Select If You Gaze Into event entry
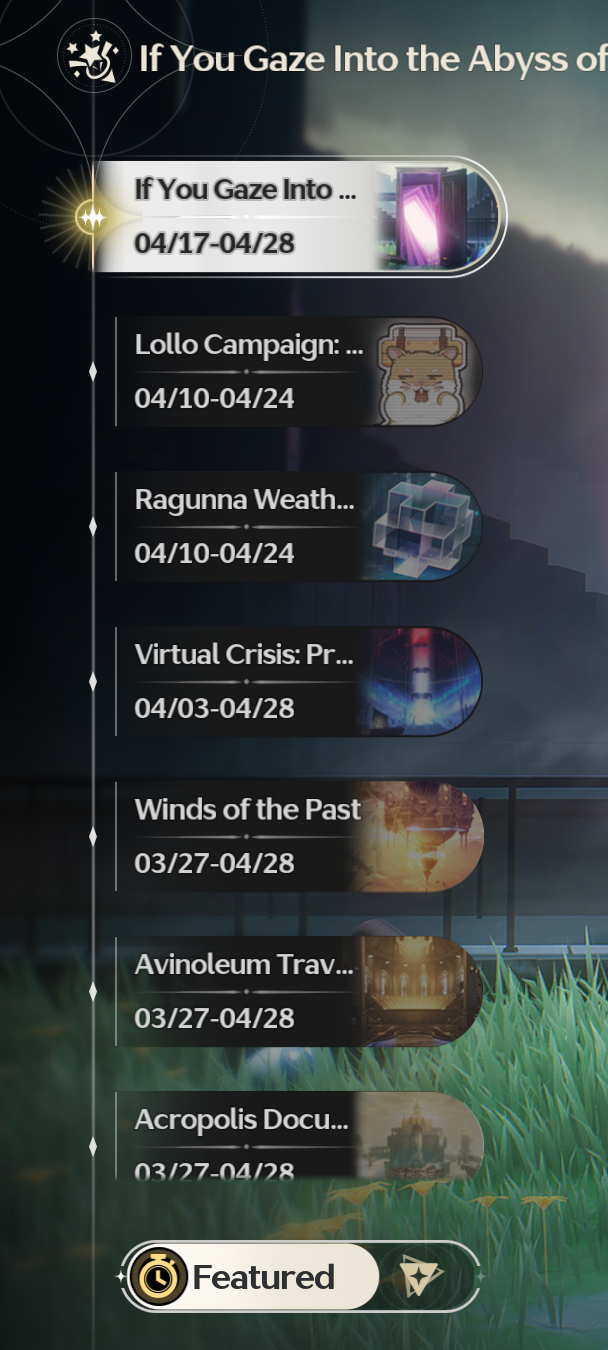Image resolution: width=608 pixels, height=1350 pixels. point(298,217)
